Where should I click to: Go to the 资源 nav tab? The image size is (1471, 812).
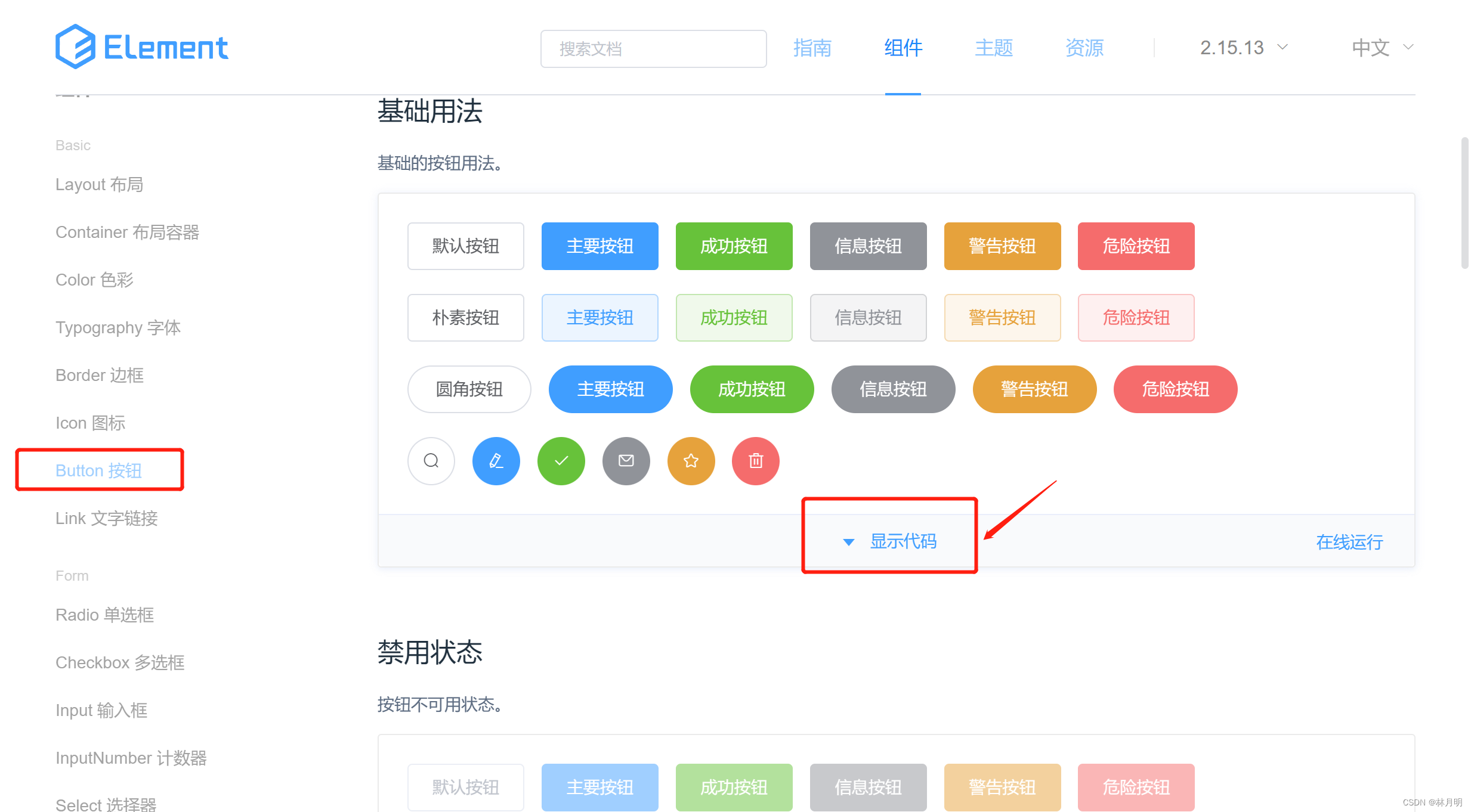pos(1084,48)
